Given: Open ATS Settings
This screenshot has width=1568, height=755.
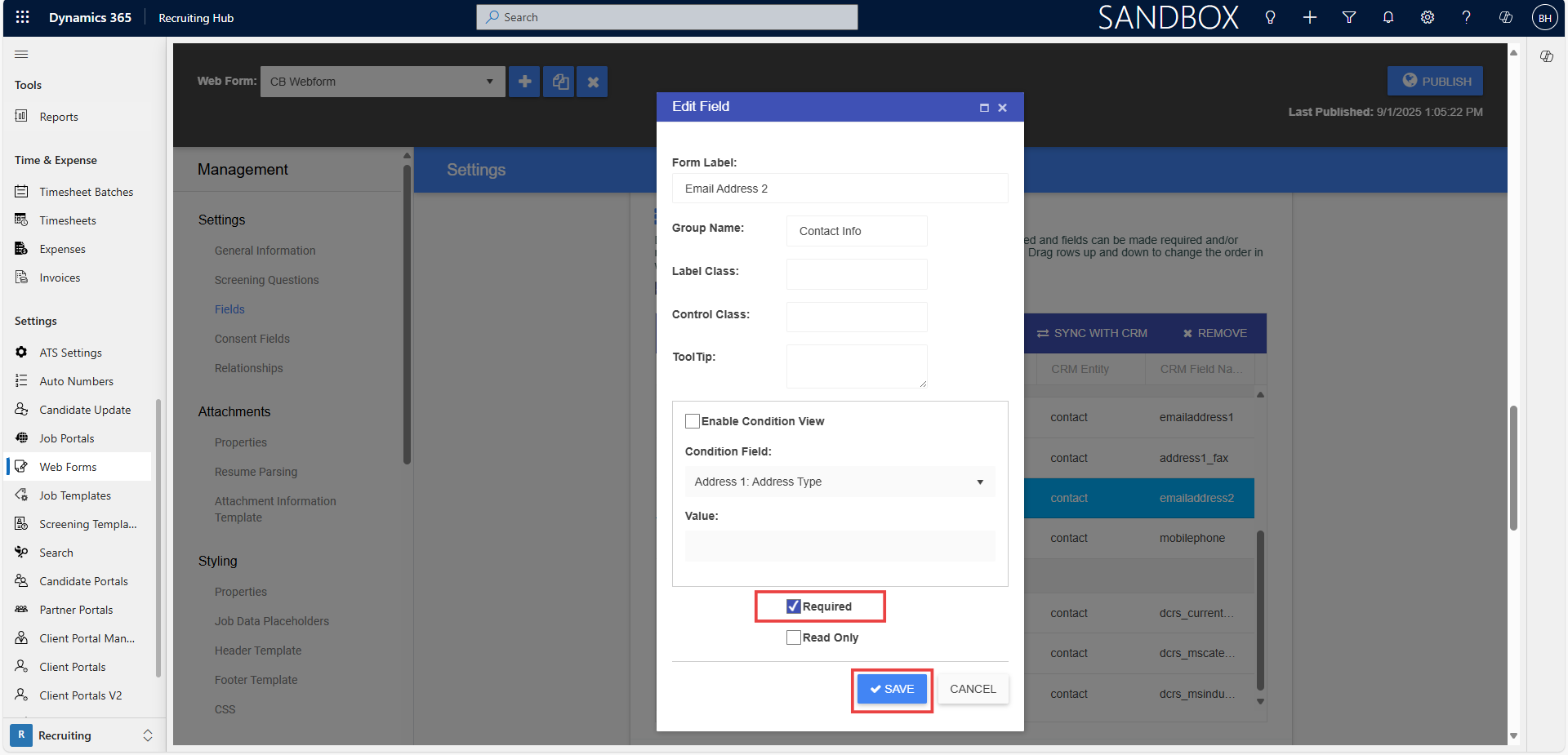Looking at the screenshot, I should pos(70,352).
